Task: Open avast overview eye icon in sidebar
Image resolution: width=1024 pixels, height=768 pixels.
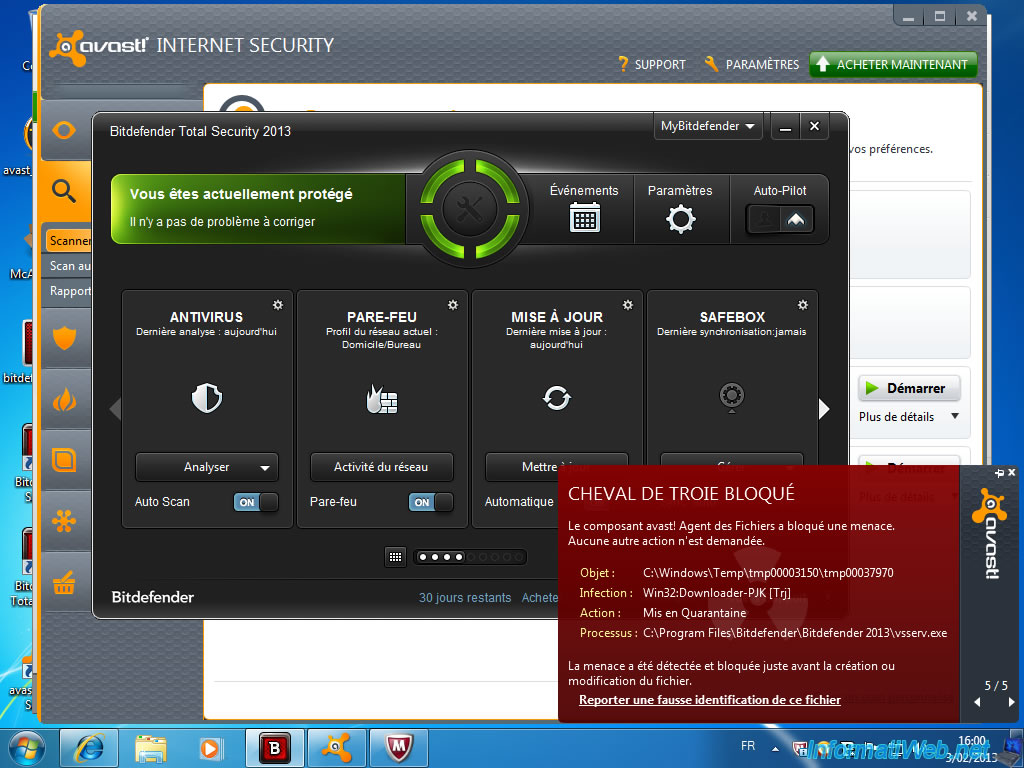Action: 64,131
